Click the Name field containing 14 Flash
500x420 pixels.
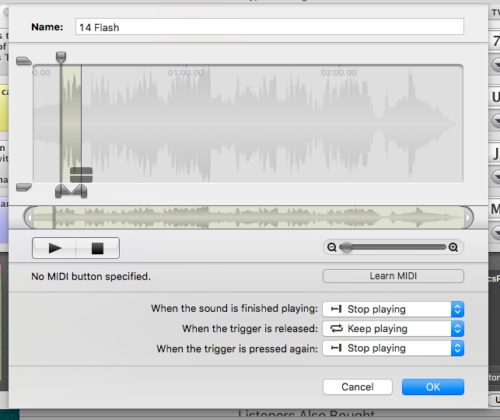point(269,27)
